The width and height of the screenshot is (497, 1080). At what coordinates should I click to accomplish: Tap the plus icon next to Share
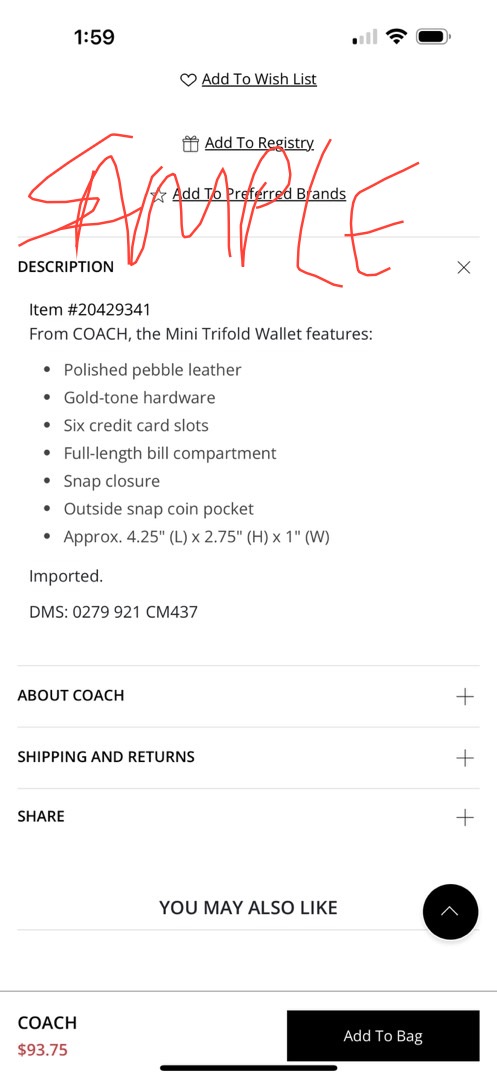465,818
